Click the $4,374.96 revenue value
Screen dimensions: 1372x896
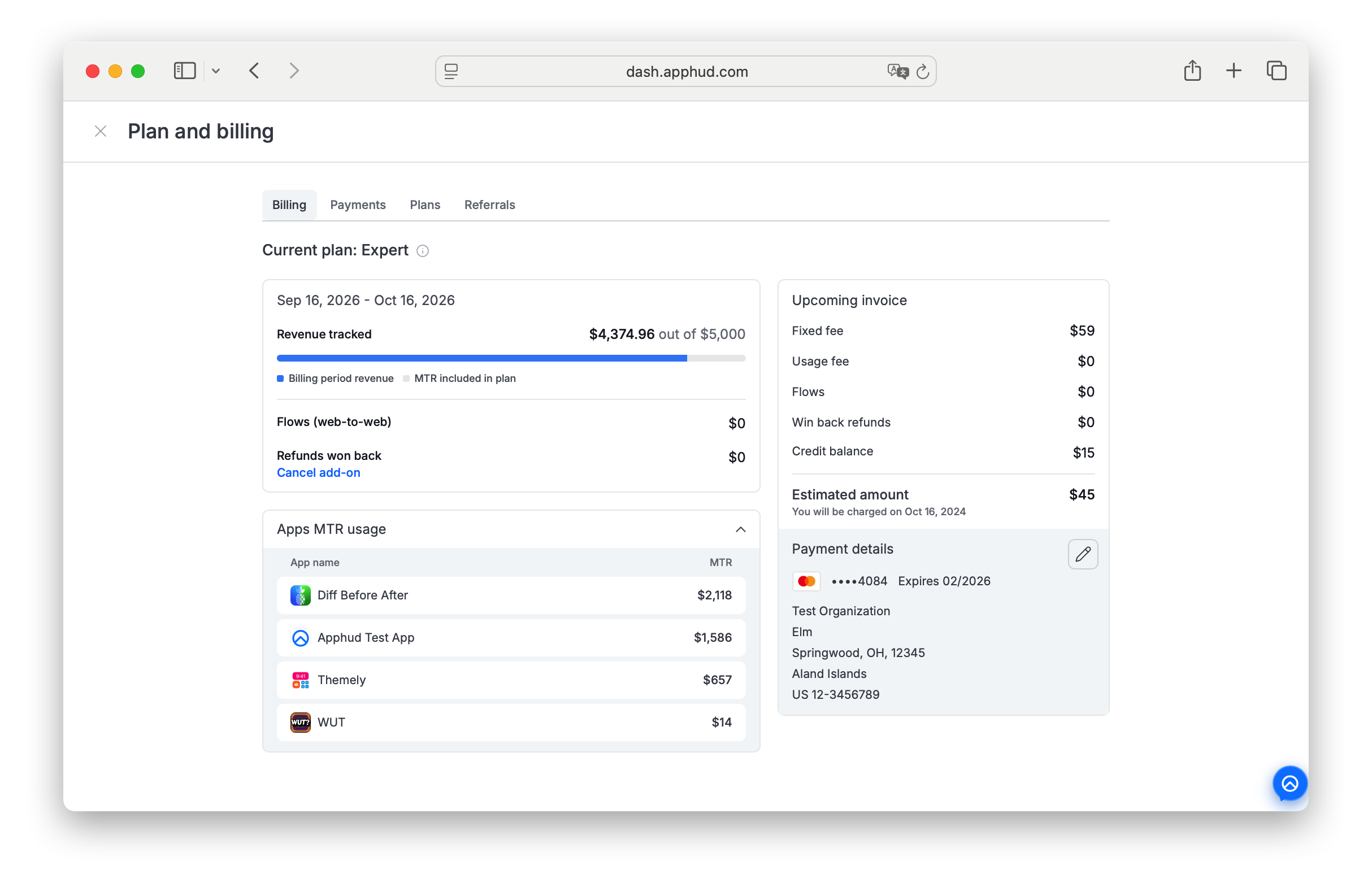click(x=622, y=334)
